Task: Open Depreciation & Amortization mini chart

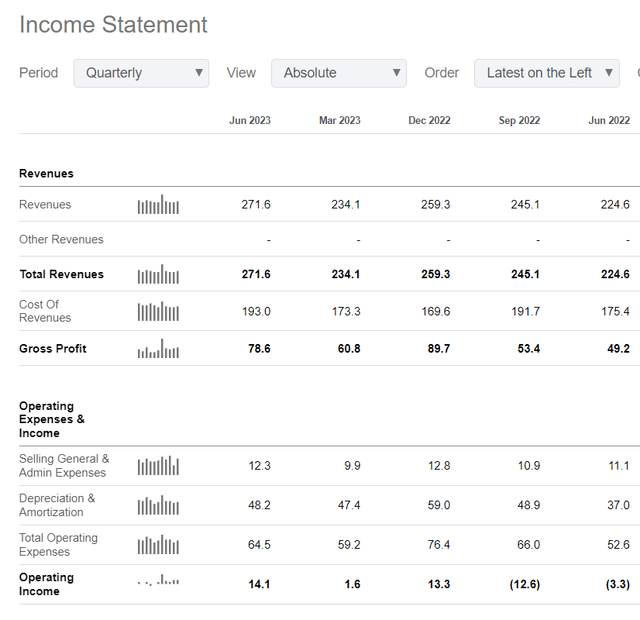Action: (x=158, y=506)
